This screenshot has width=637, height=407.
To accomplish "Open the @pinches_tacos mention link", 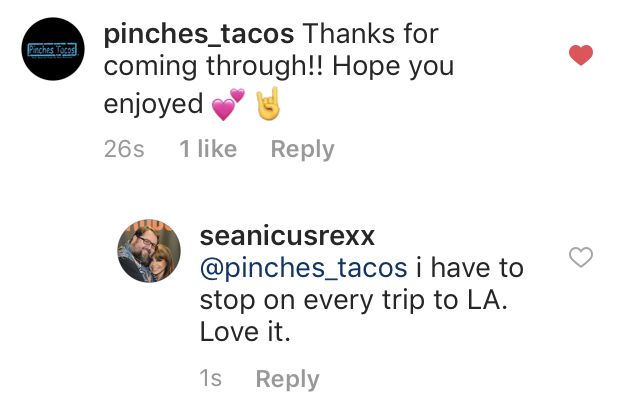I will pos(304,268).
